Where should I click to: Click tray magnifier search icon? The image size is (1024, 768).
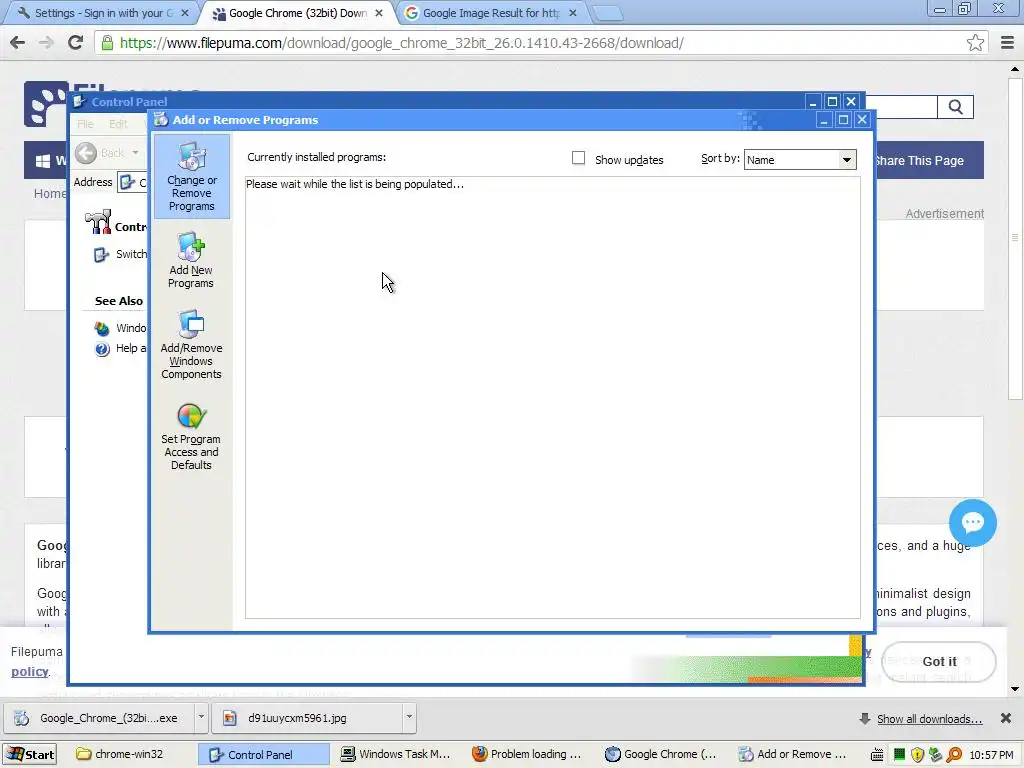click(954, 755)
